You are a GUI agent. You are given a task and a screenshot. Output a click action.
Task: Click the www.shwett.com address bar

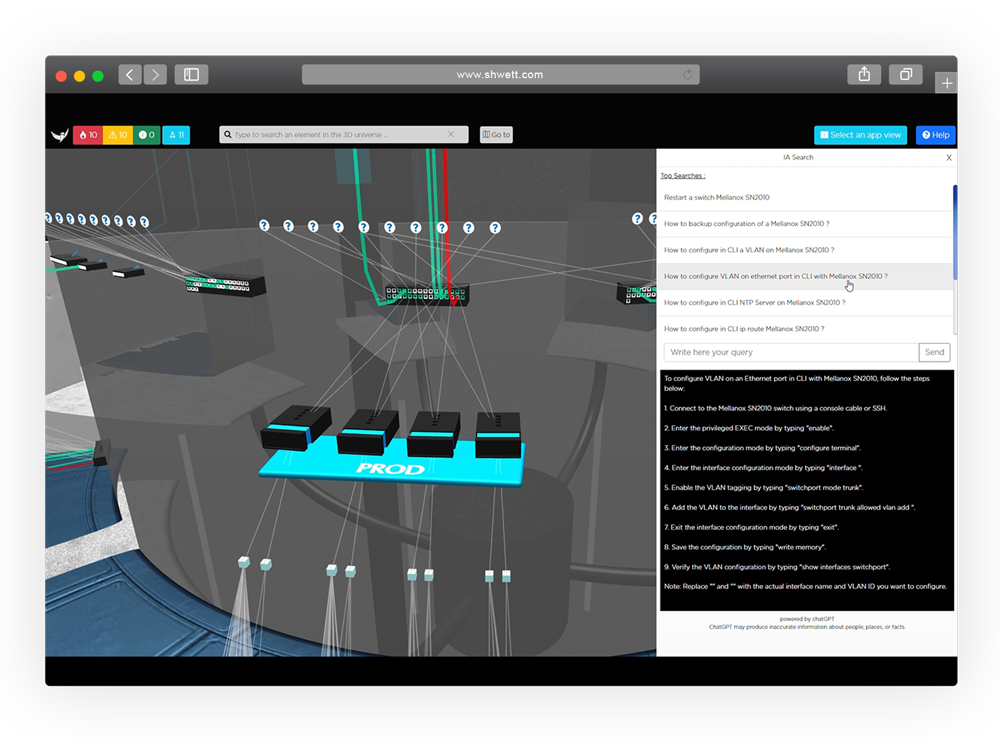(x=501, y=75)
